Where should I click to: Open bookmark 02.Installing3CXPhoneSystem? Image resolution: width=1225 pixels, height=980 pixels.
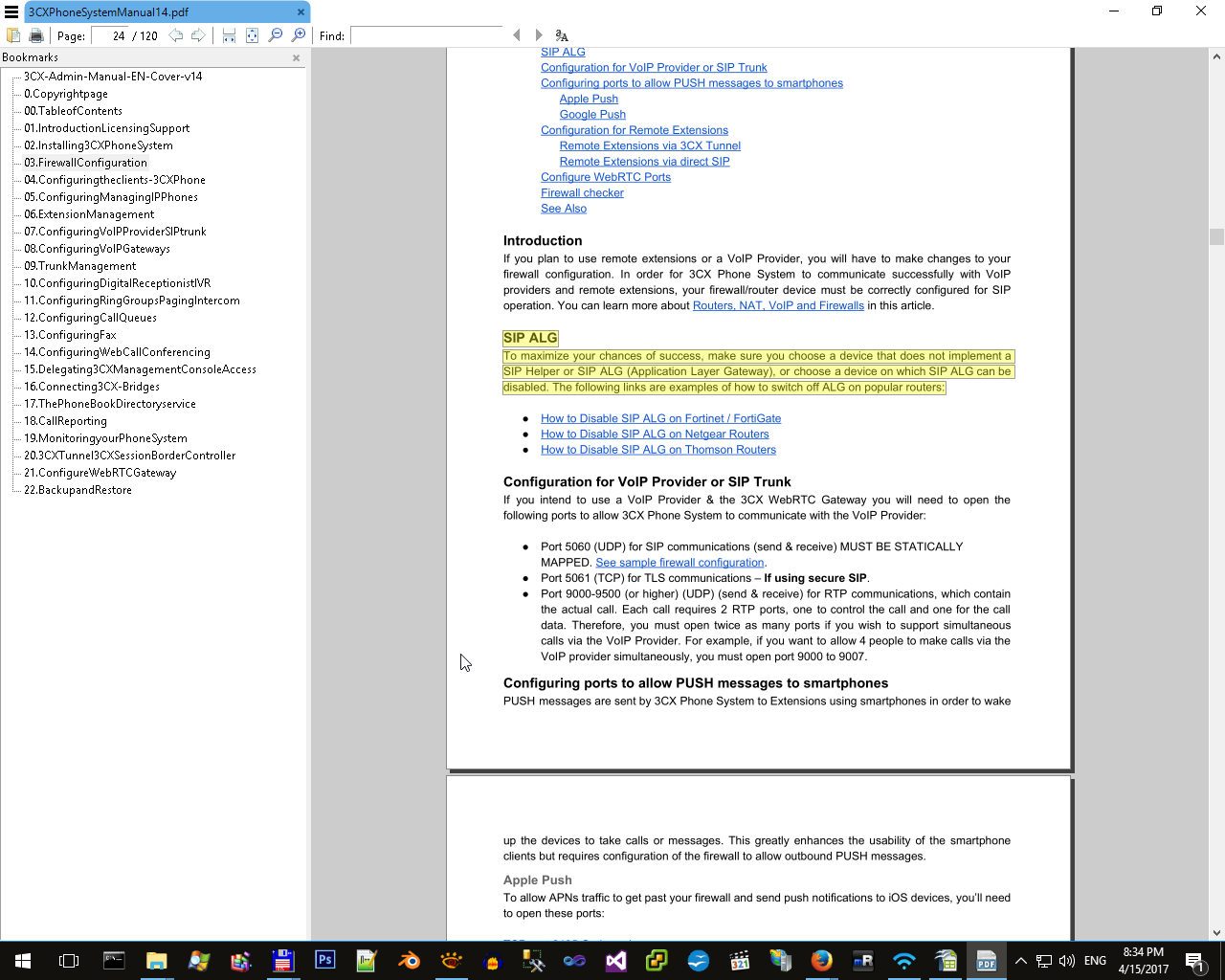tap(99, 145)
